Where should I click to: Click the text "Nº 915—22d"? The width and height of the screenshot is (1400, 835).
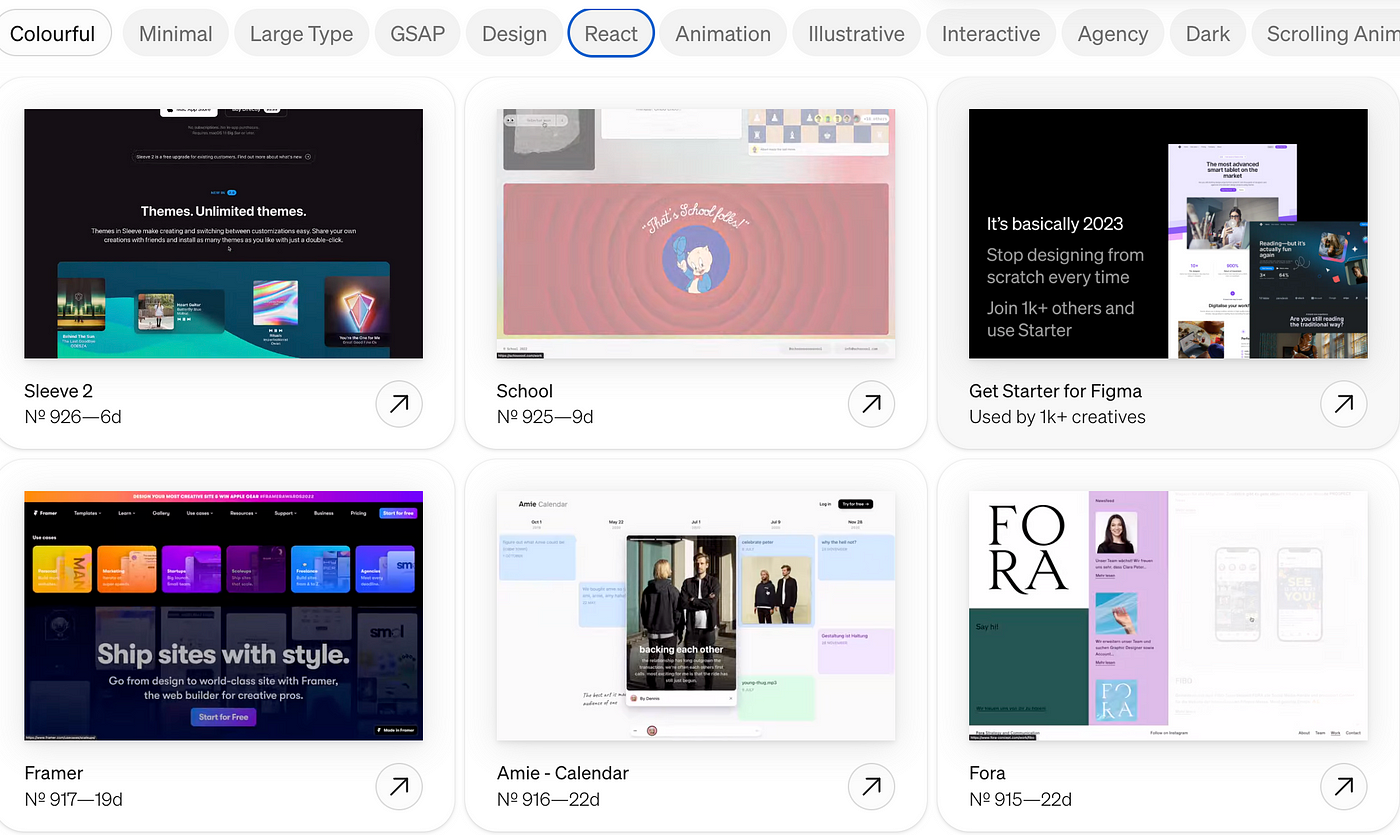point(1021,799)
